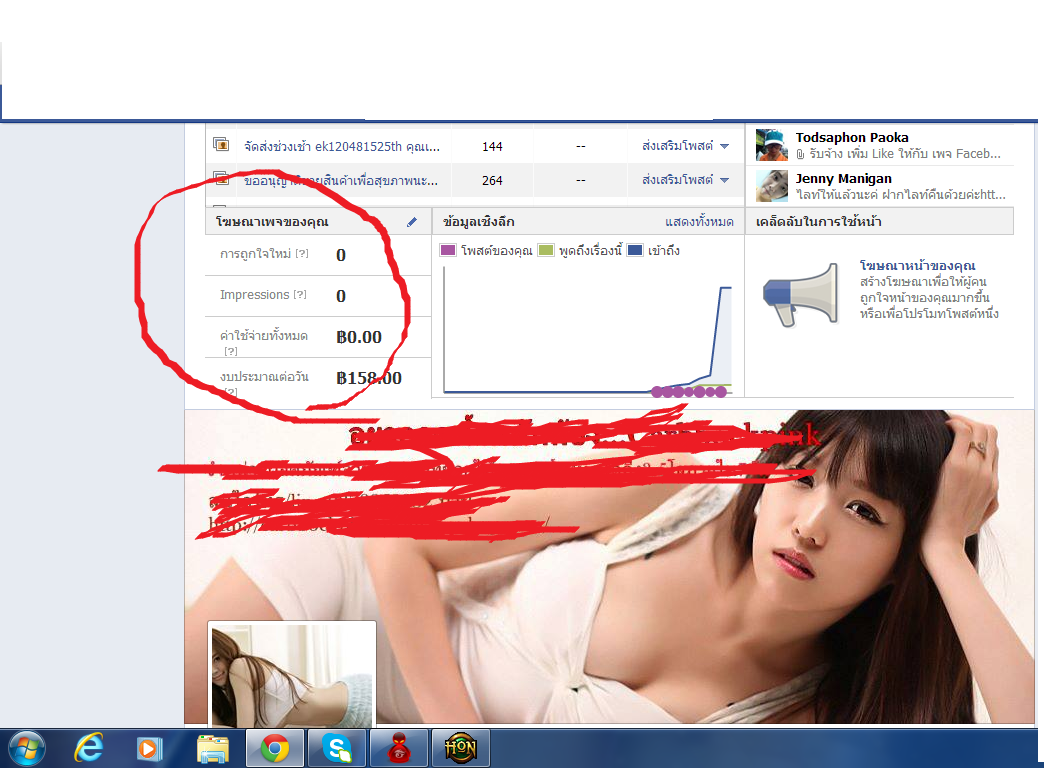This screenshot has width=1044, height=769.
Task: Open Jenny Manigan profile picture
Action: coord(772,186)
